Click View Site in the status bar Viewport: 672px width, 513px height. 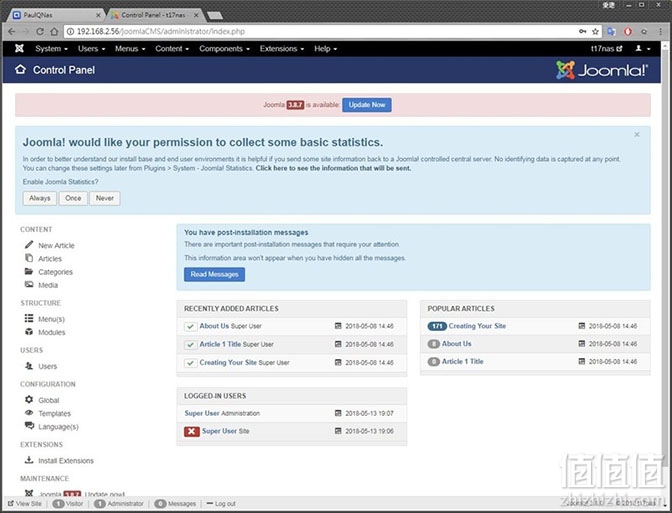(x=25, y=504)
